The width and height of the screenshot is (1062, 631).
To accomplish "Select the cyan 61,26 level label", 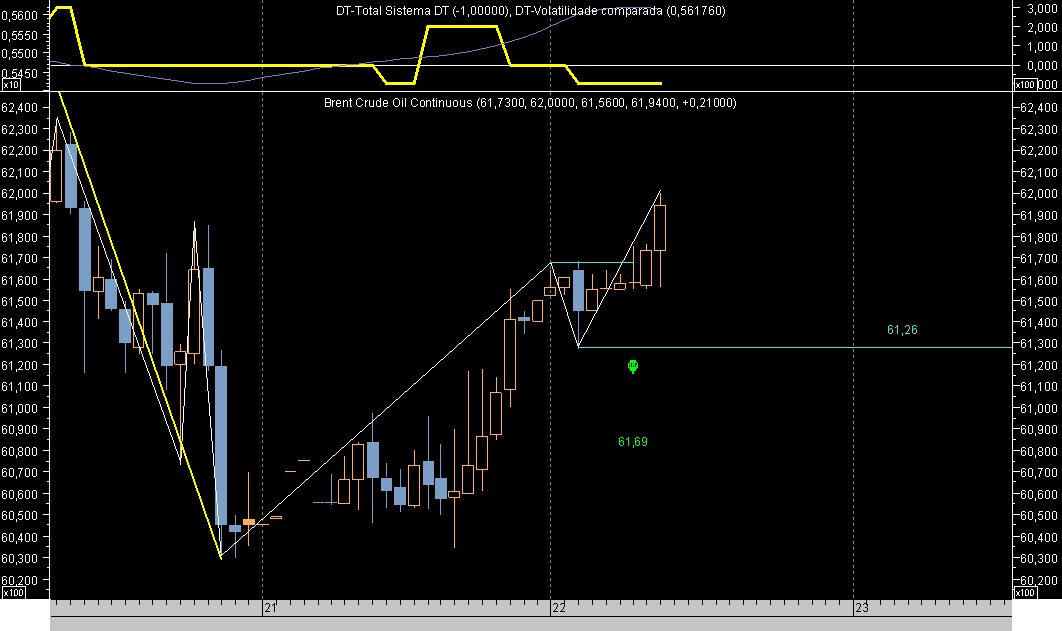I will [x=902, y=330].
